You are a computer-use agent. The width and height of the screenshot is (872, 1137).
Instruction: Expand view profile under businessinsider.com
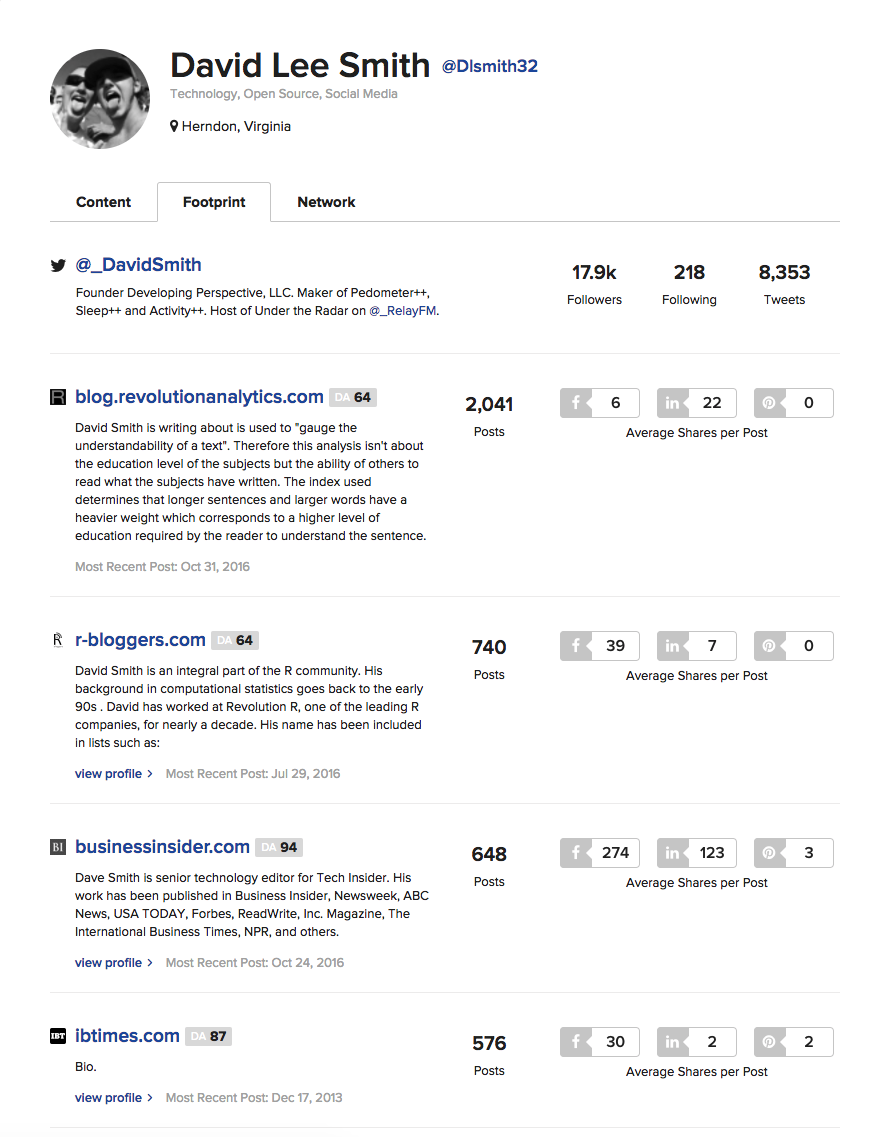click(113, 963)
